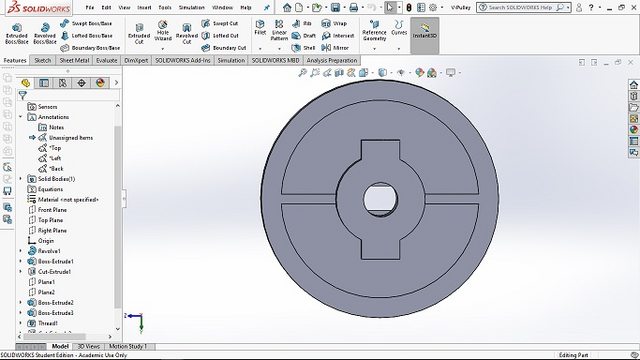Screen dimensions: 640x360
Task: Collapse the Annotations tree node
Action: pos(21,117)
